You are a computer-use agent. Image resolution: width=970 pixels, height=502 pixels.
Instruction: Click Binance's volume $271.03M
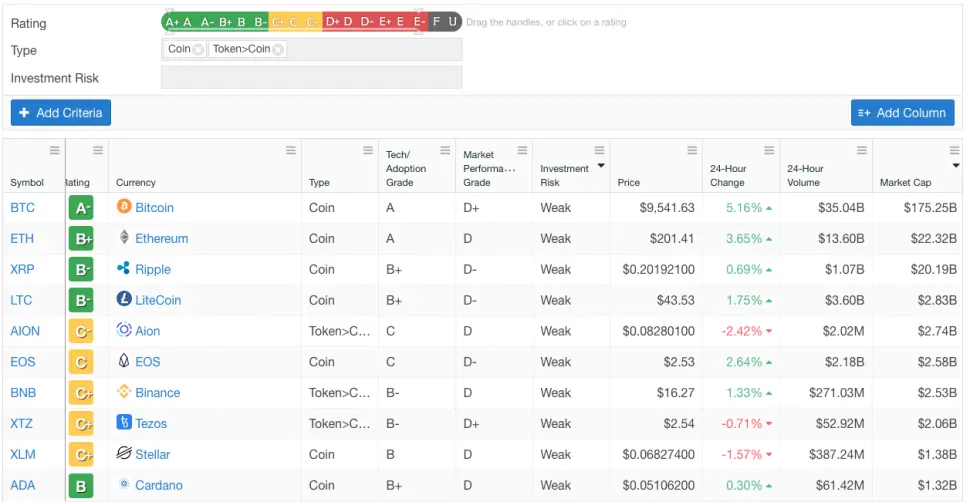pos(836,393)
